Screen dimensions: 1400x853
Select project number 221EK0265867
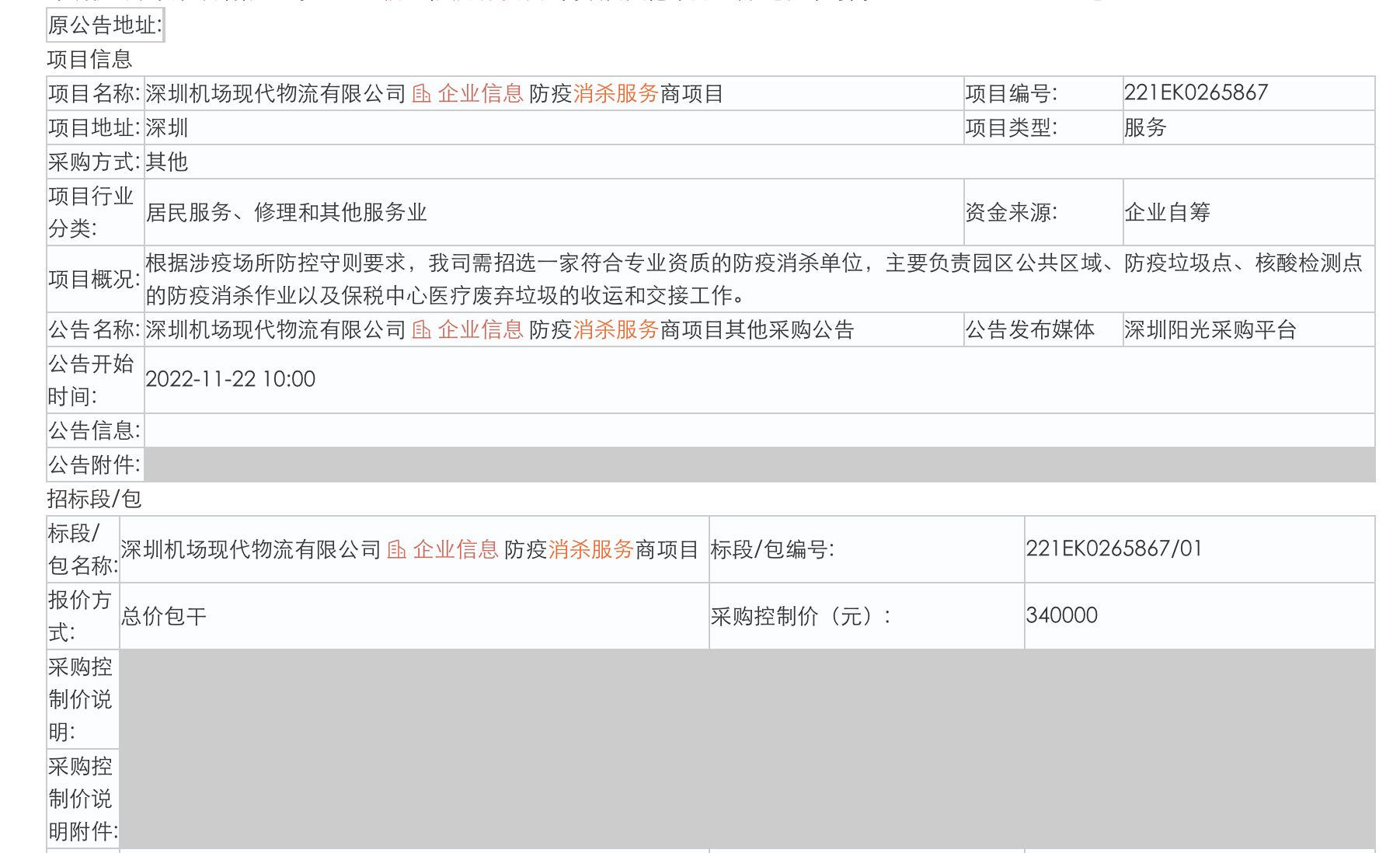1196,93
